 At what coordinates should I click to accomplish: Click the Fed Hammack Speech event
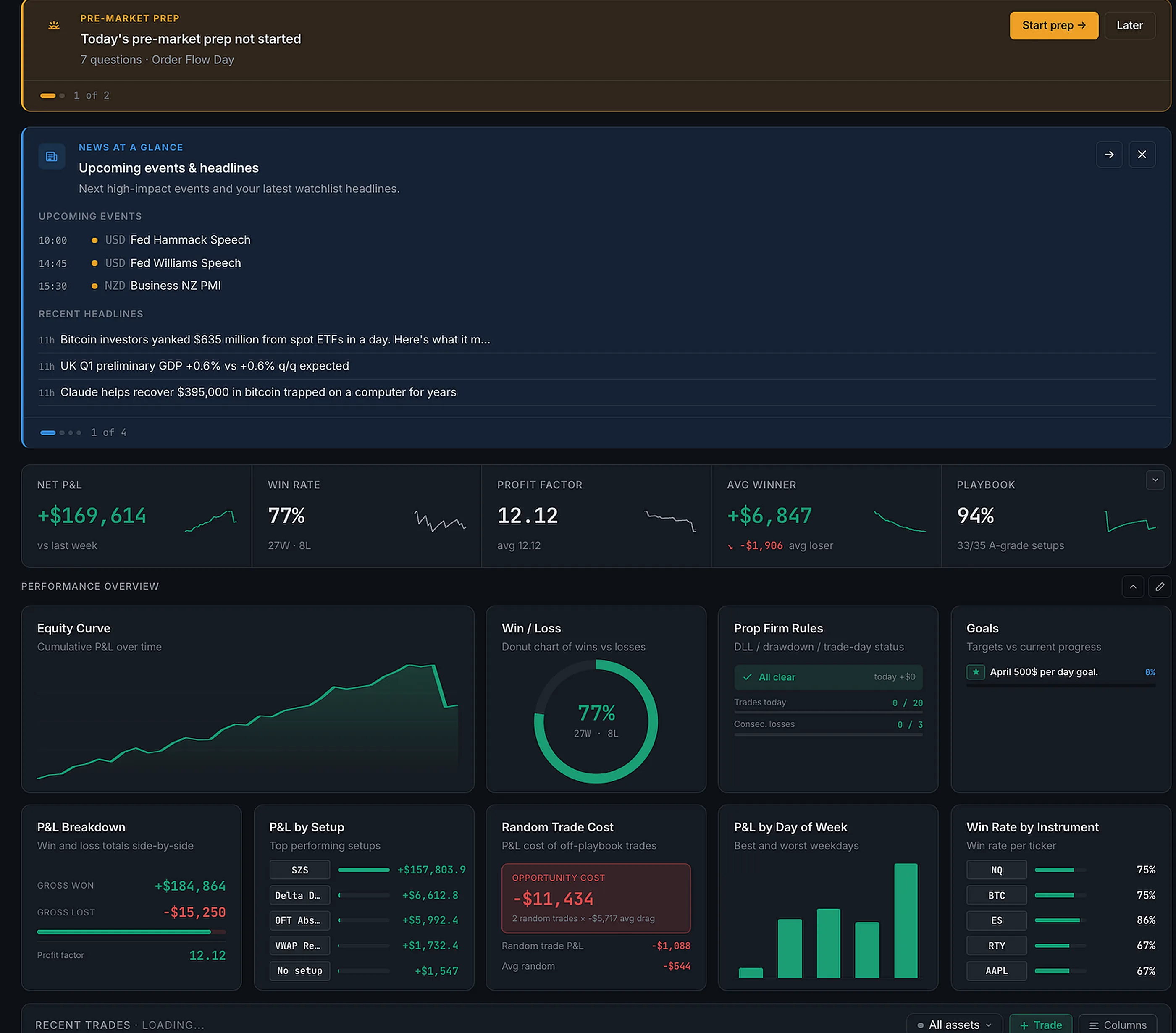click(x=190, y=240)
